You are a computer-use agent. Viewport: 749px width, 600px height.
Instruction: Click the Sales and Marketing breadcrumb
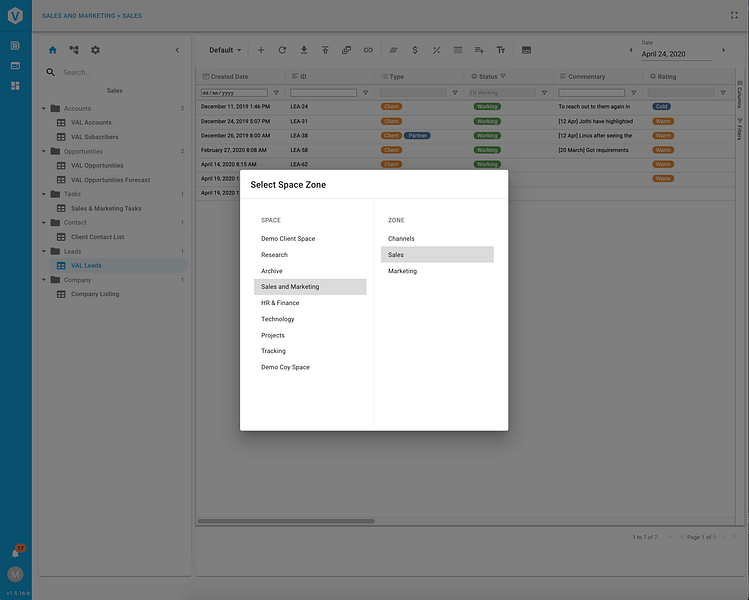78,16
